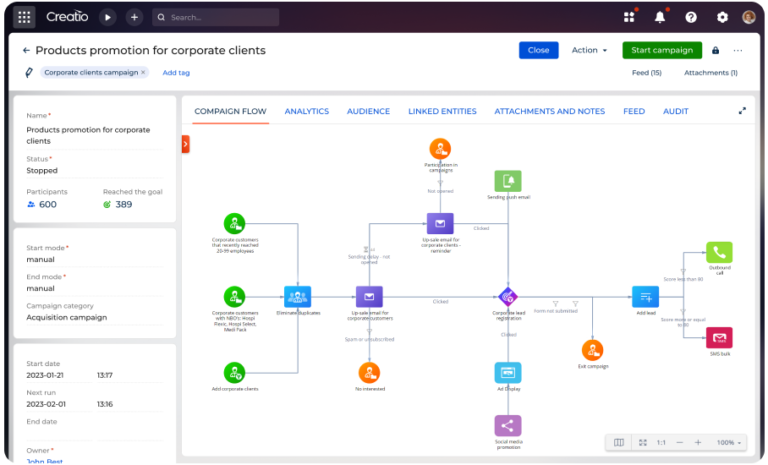Open the Start mode field
This screenshot has width=768, height=465.
click(94, 259)
